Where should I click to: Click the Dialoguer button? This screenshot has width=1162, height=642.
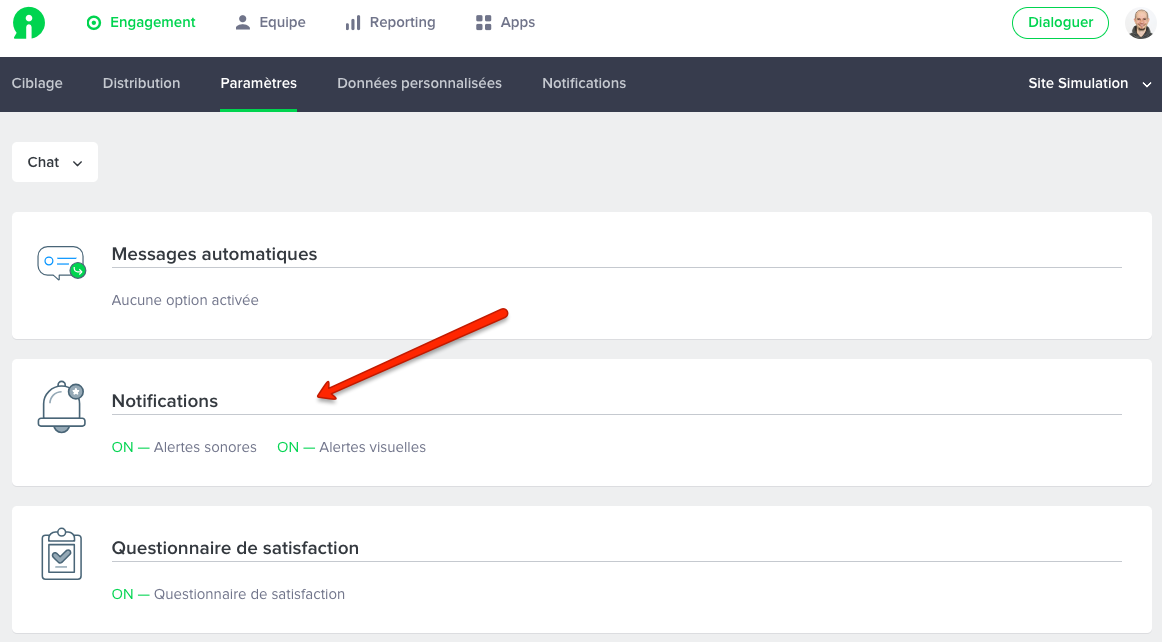point(1060,23)
